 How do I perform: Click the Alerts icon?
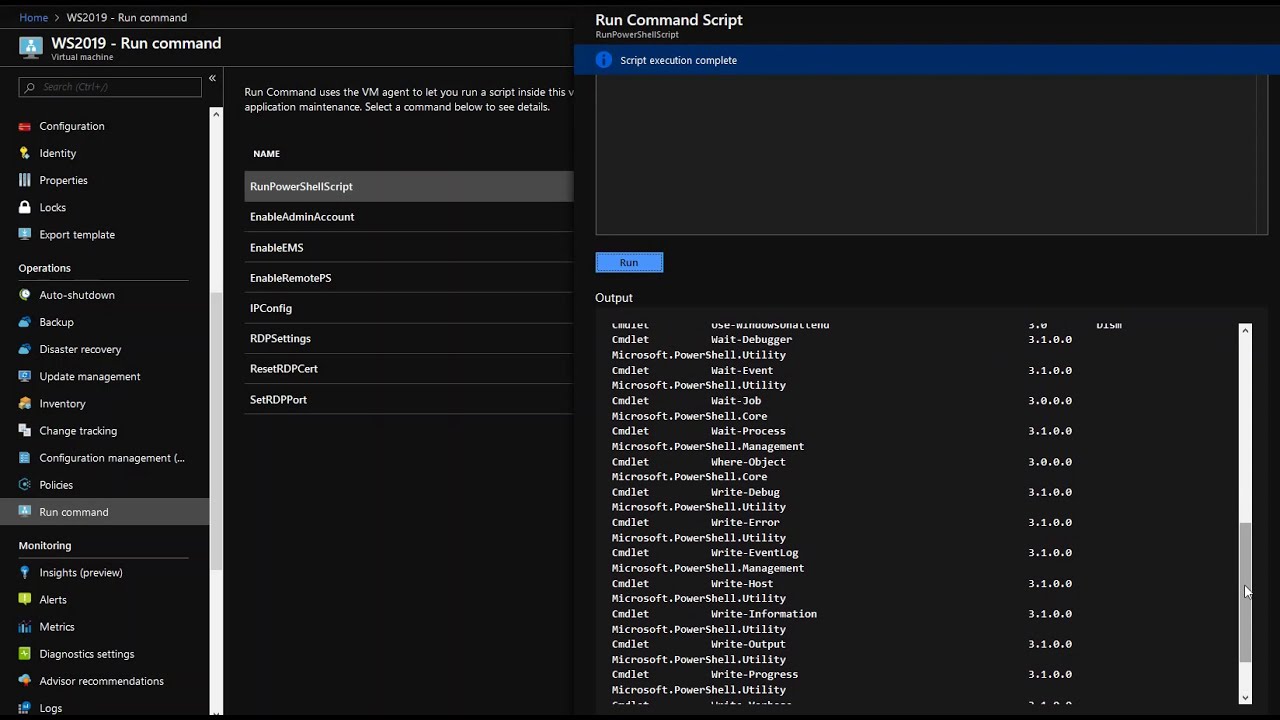(25, 599)
